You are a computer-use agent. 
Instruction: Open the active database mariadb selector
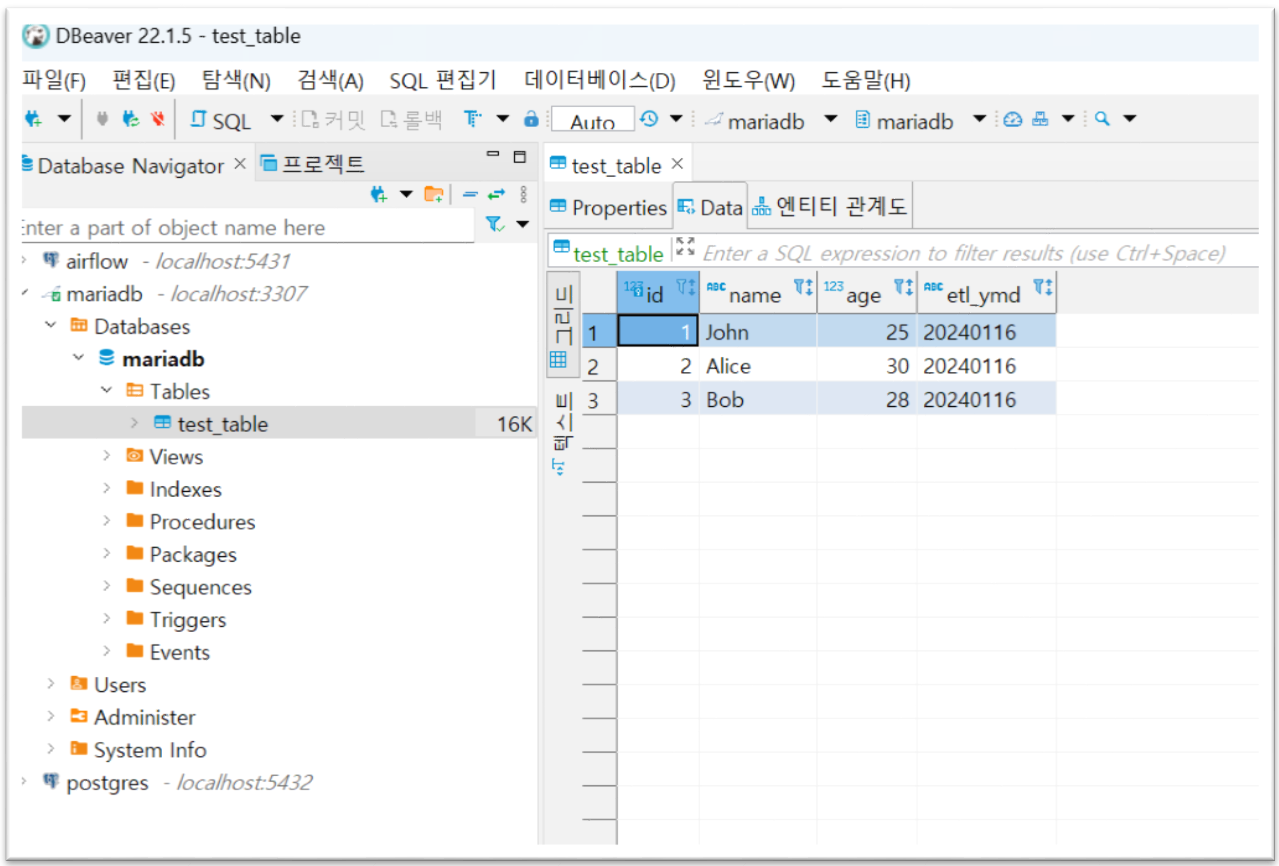(x=921, y=120)
